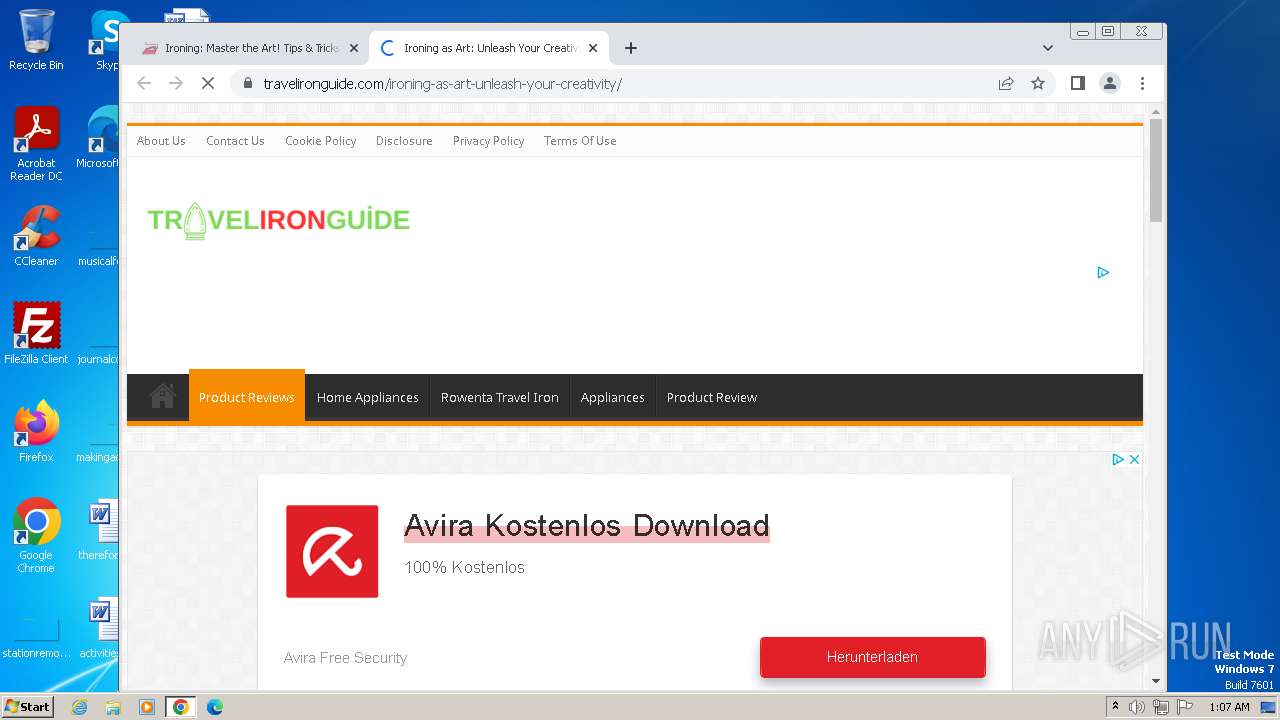Open Recycle Bin desktop icon
The image size is (1280, 720).
coord(36,40)
